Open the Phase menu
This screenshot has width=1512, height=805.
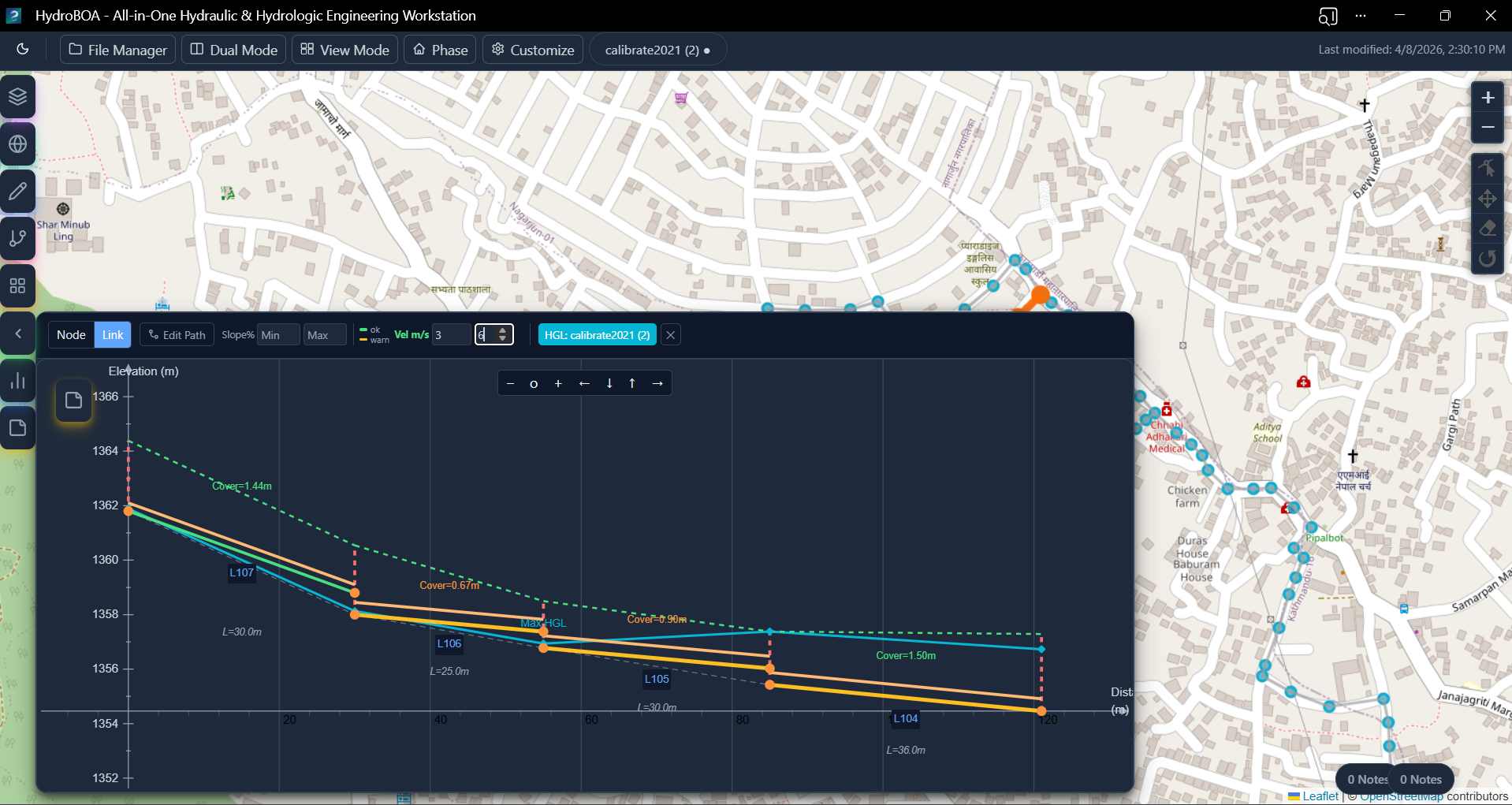[x=440, y=50]
